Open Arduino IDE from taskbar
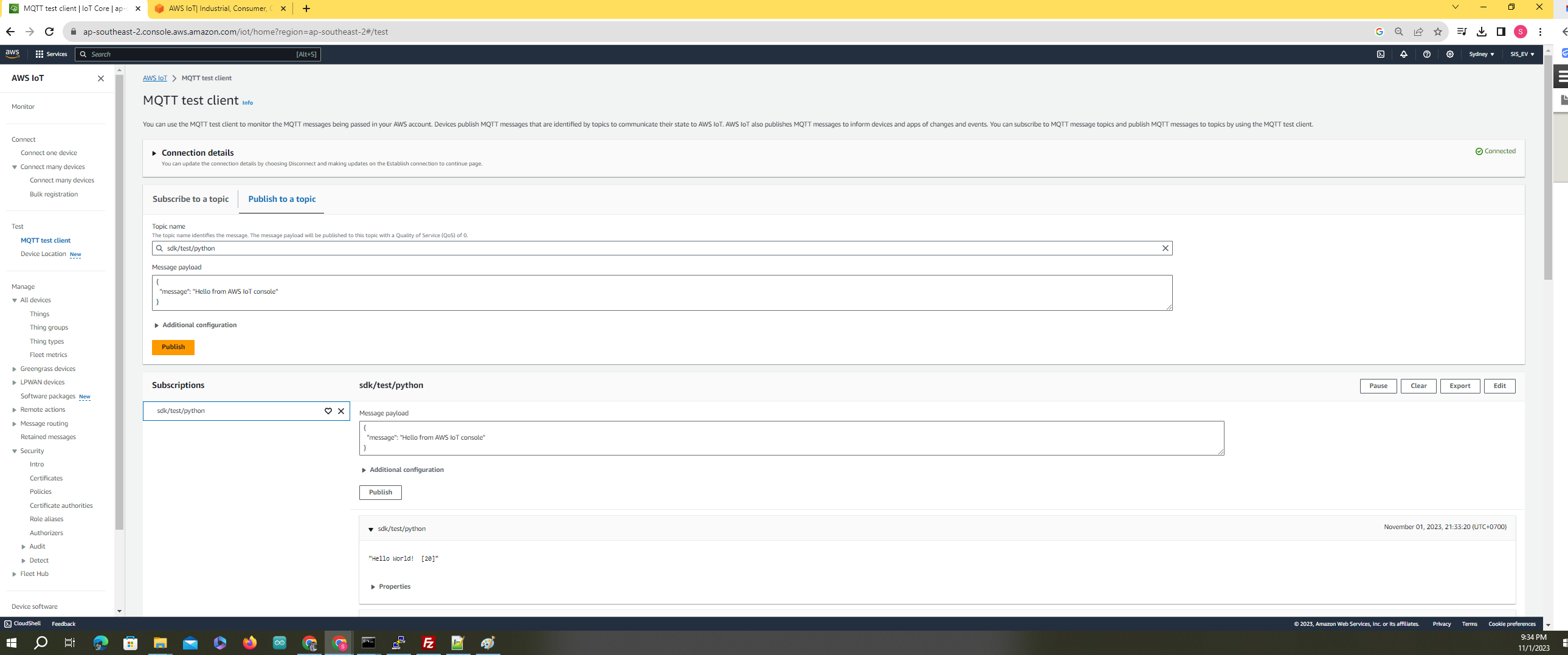This screenshot has height=655, width=1568. tap(280, 643)
